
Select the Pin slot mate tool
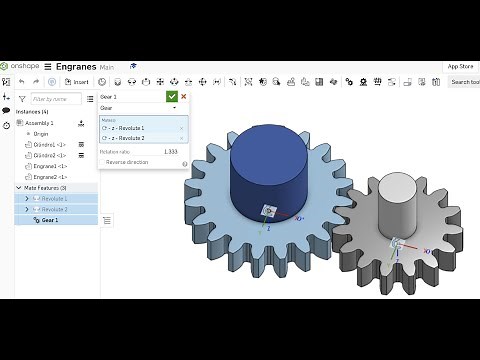point(188,82)
